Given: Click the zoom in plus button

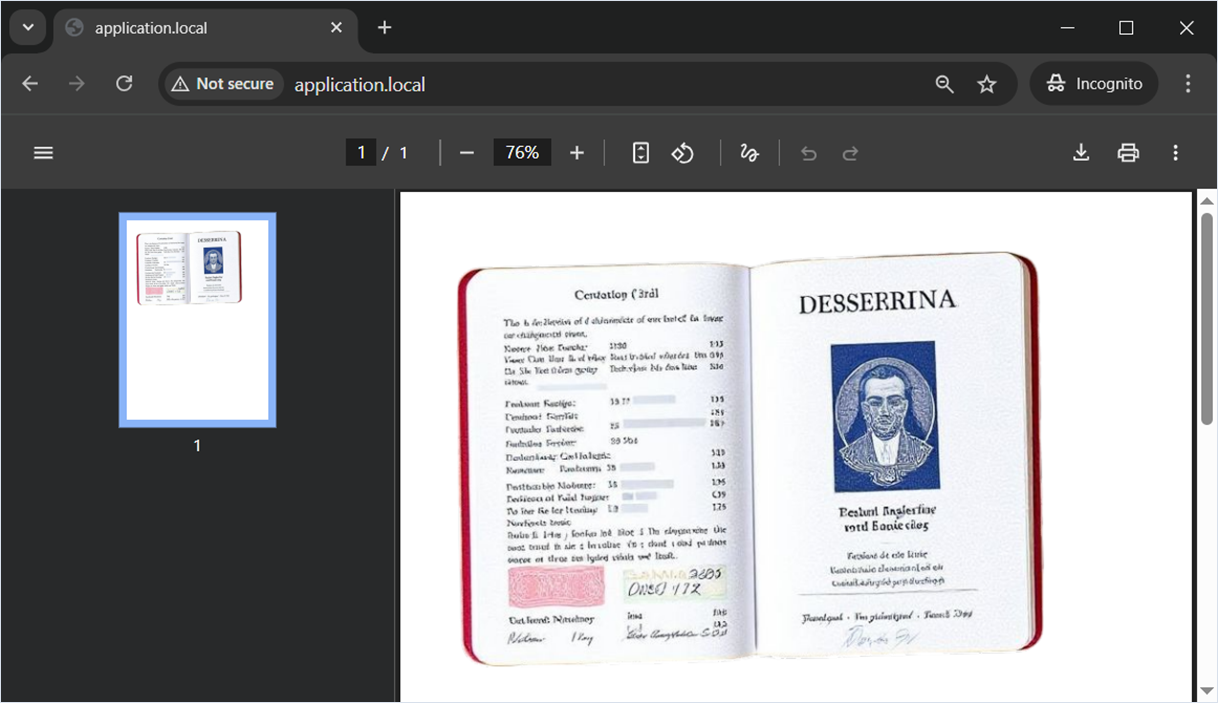Looking at the screenshot, I should [577, 153].
